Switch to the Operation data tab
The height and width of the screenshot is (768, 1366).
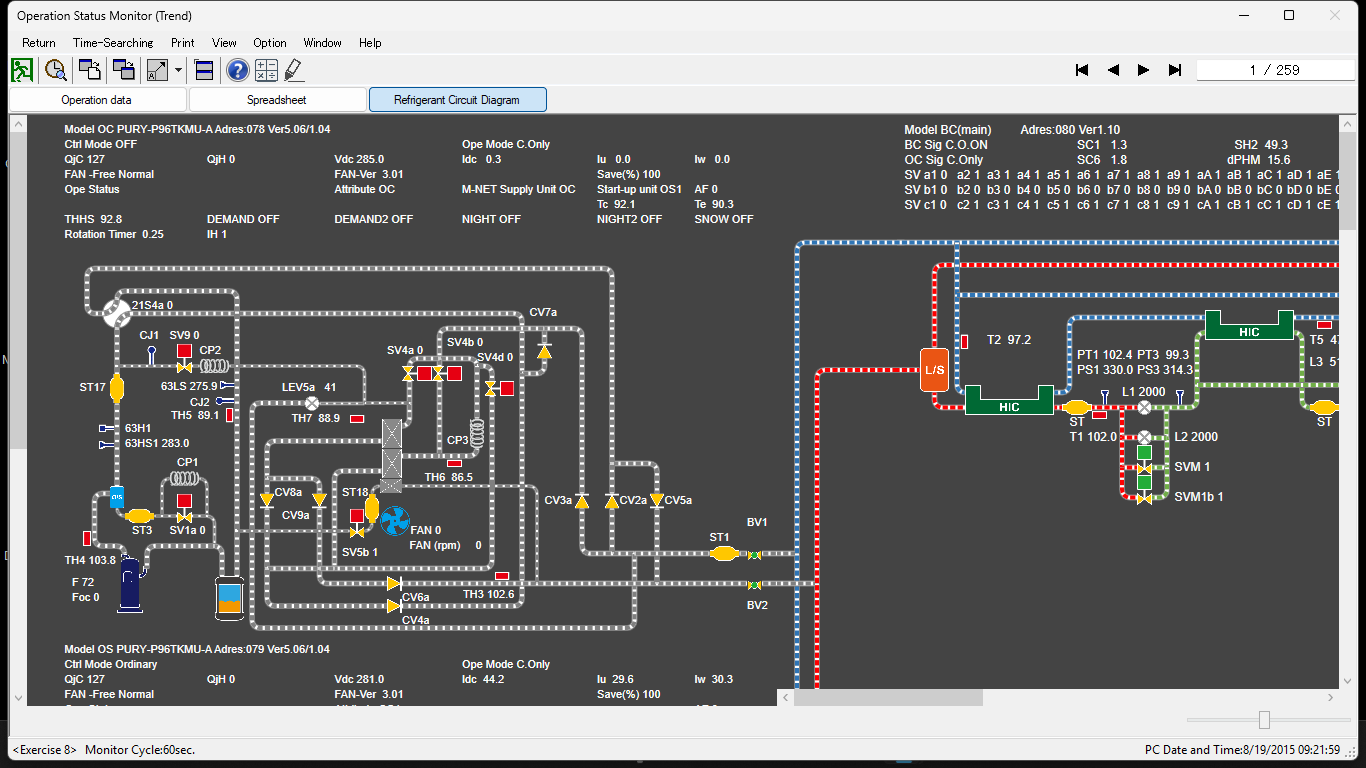point(97,99)
